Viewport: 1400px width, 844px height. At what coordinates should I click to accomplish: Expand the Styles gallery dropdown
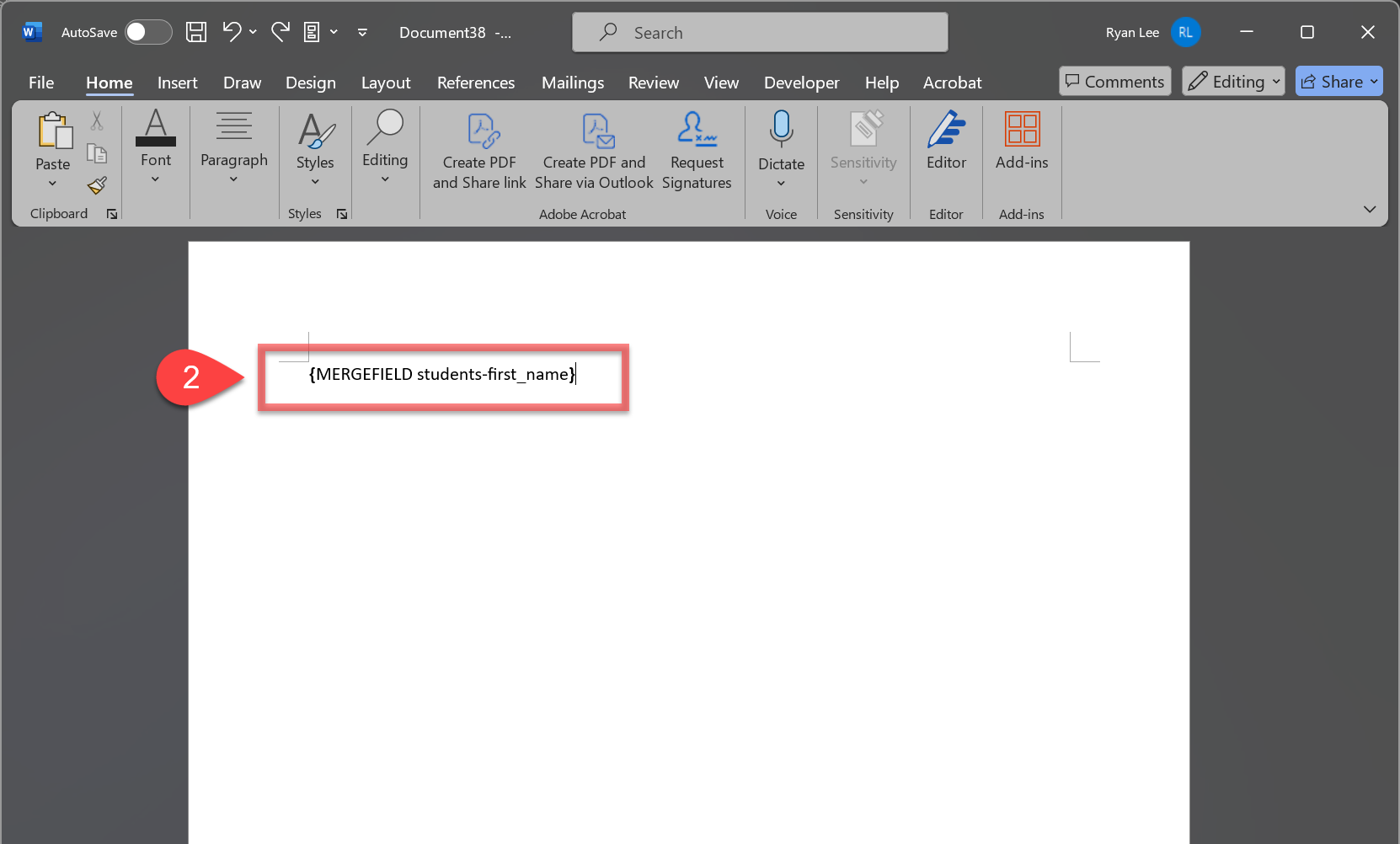click(x=315, y=182)
